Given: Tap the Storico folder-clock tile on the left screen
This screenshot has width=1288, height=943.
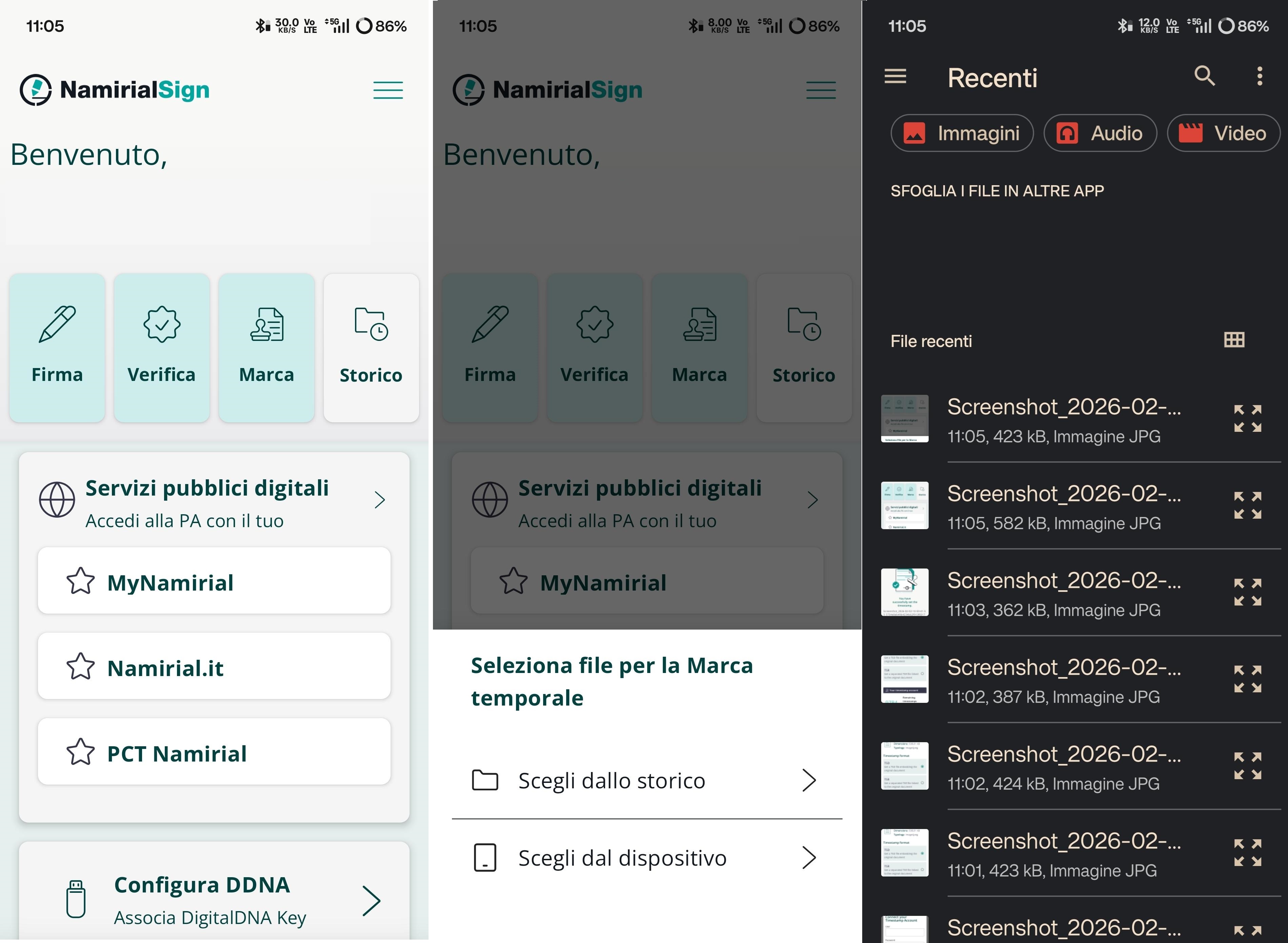Looking at the screenshot, I should (371, 348).
